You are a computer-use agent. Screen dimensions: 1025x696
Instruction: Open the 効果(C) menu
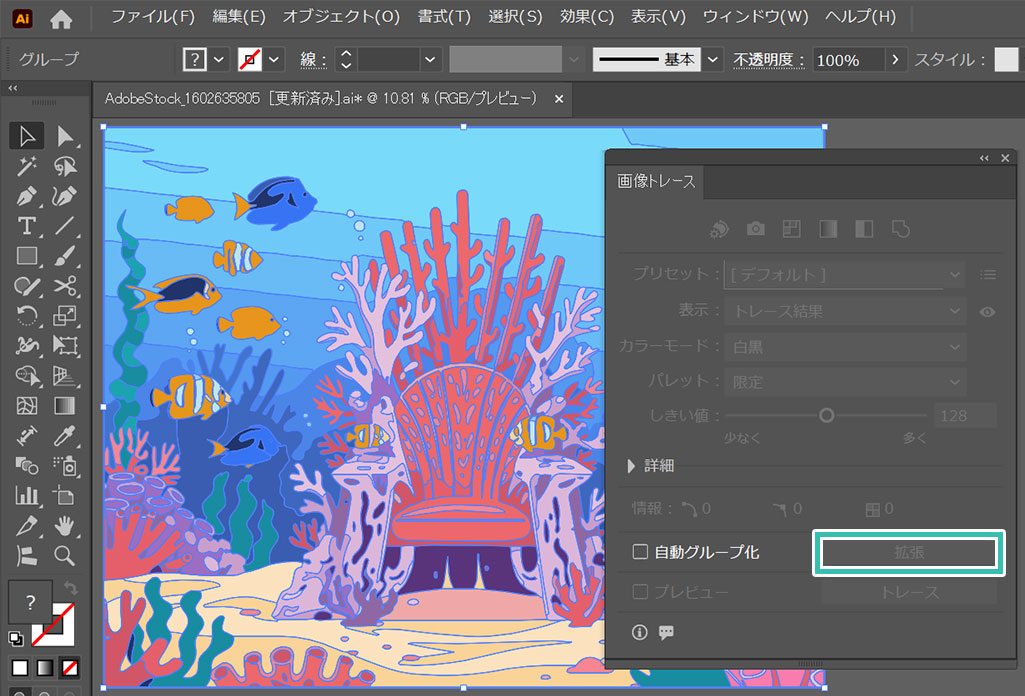[x=587, y=17]
